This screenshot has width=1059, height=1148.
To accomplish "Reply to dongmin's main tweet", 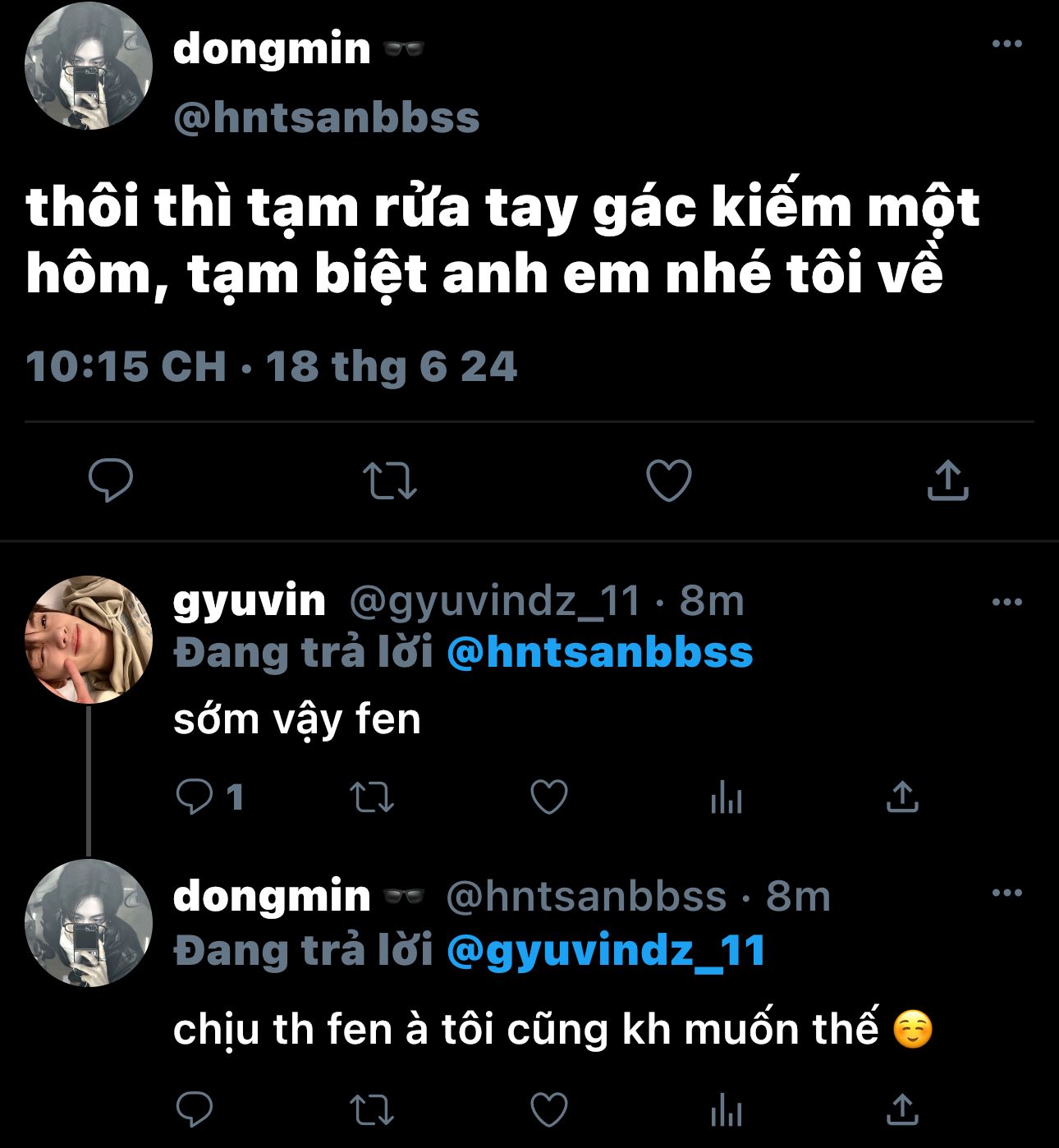I will click(x=111, y=480).
